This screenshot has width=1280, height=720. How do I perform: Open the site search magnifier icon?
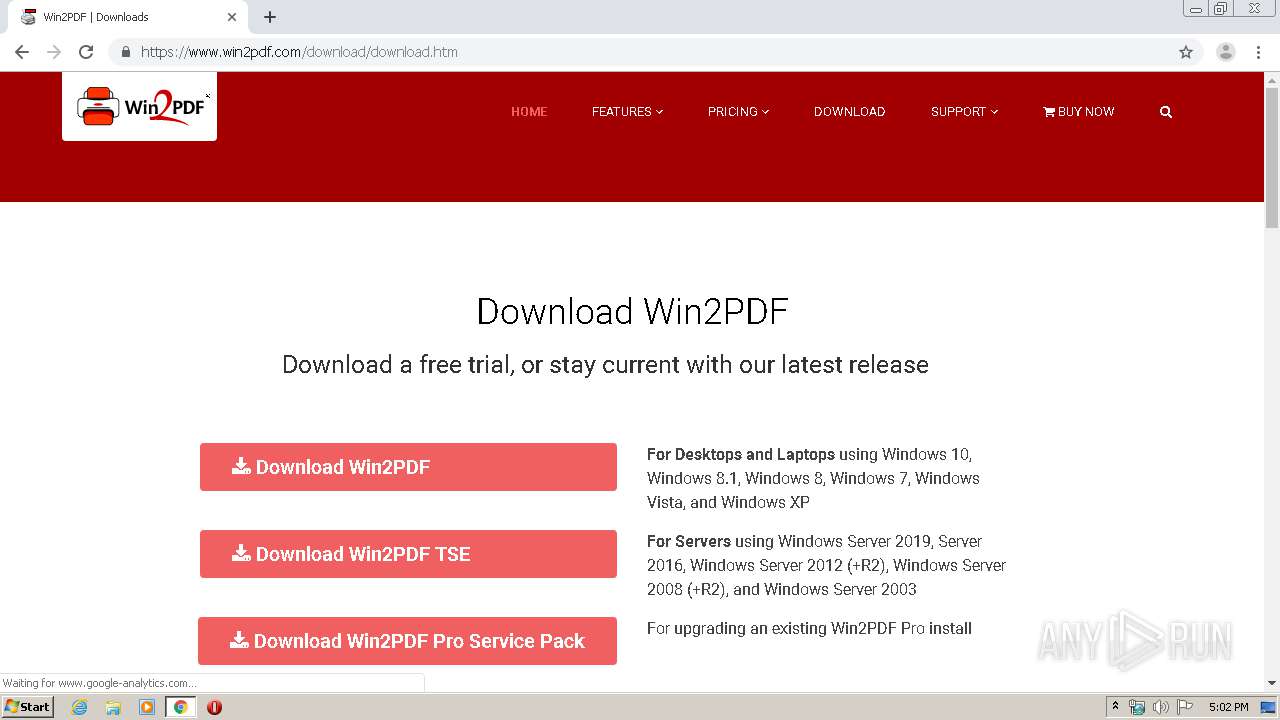click(1166, 112)
